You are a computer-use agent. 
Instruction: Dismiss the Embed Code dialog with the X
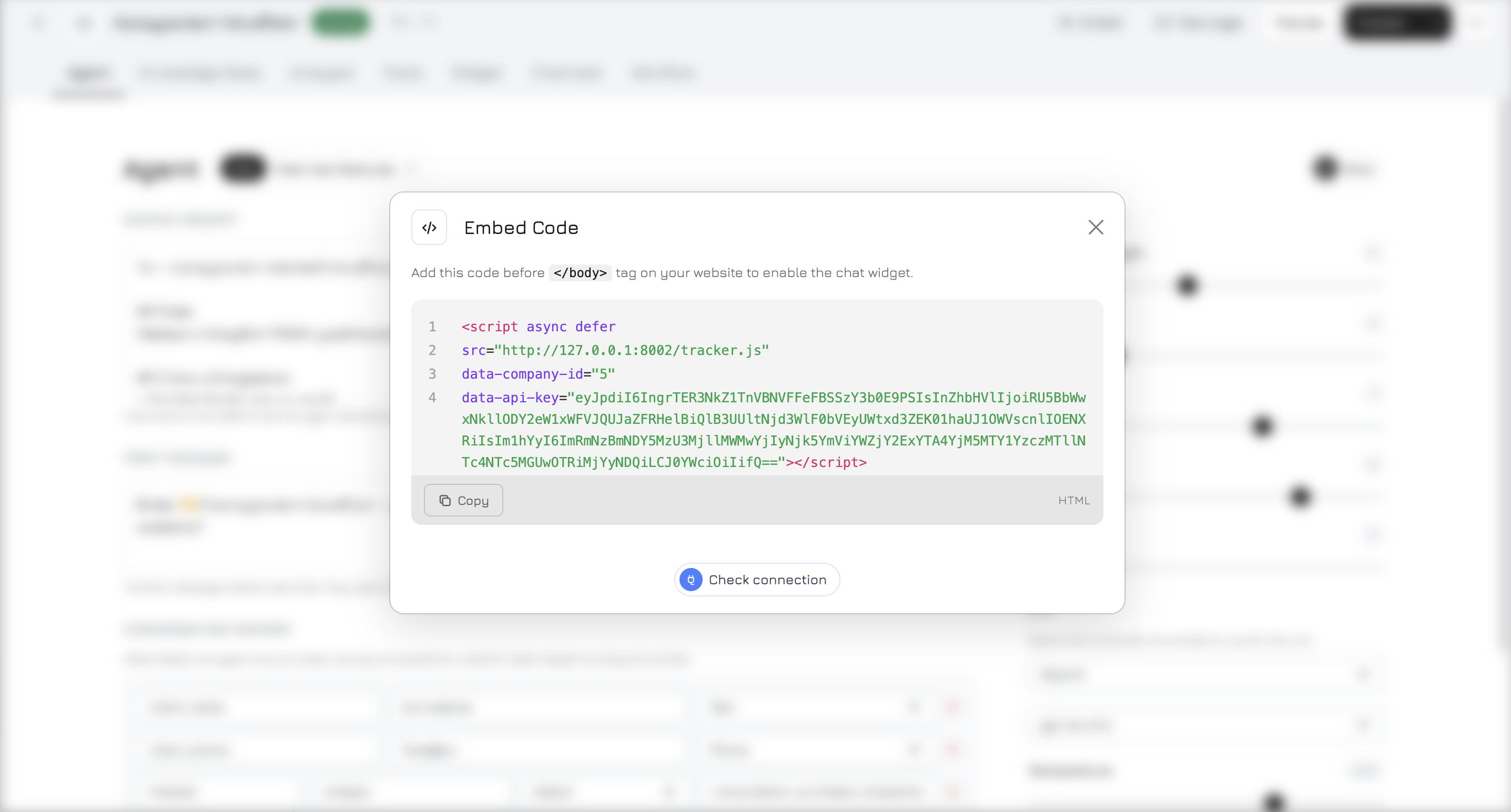click(x=1096, y=227)
